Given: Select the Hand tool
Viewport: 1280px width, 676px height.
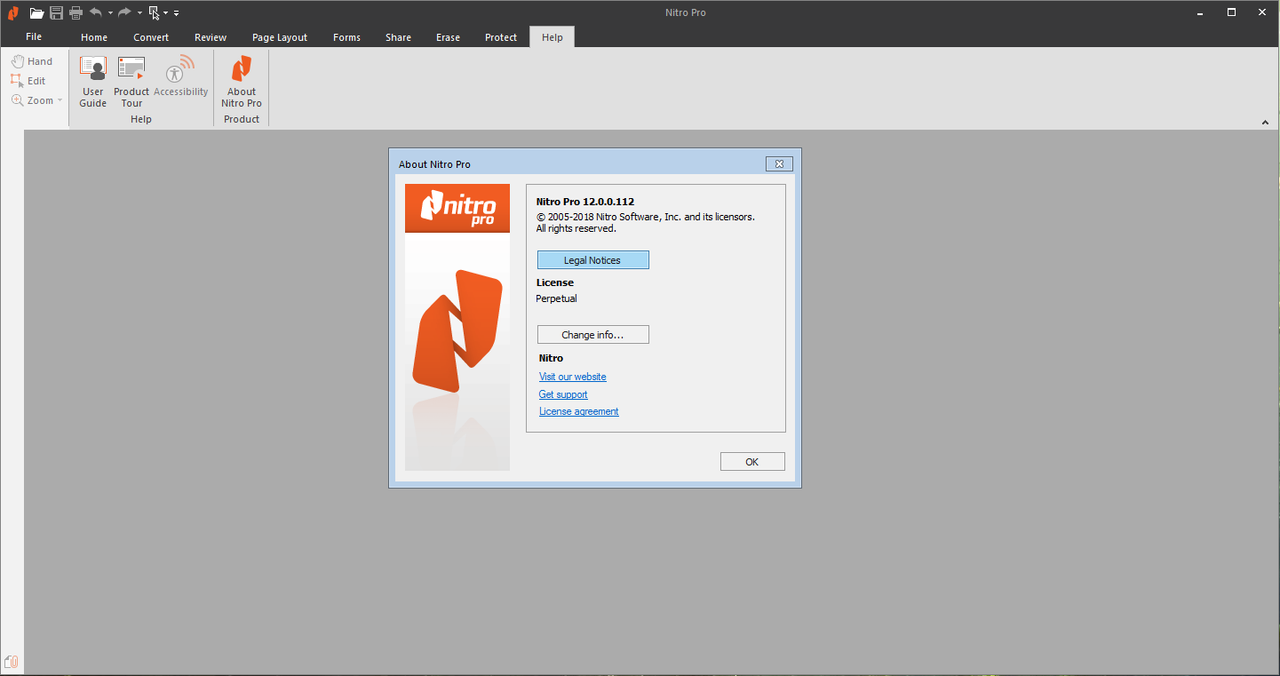Looking at the screenshot, I should coord(32,61).
